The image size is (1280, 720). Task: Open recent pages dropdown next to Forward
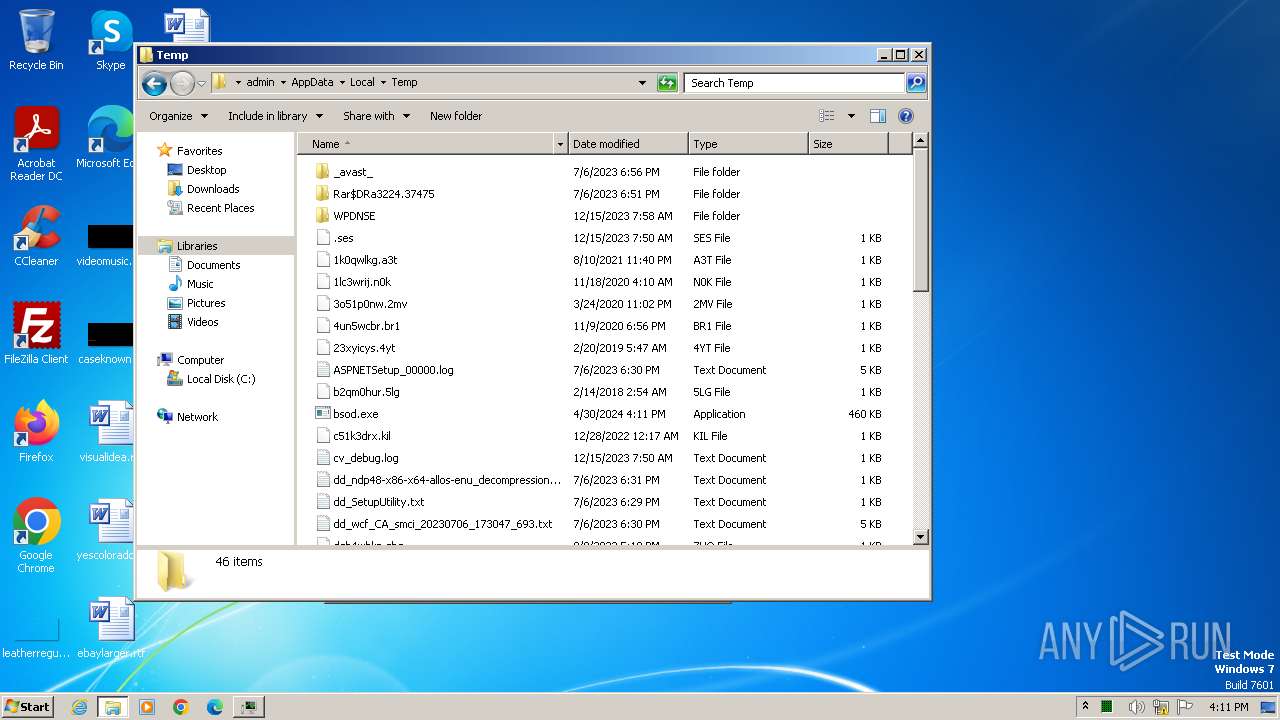tap(201, 83)
